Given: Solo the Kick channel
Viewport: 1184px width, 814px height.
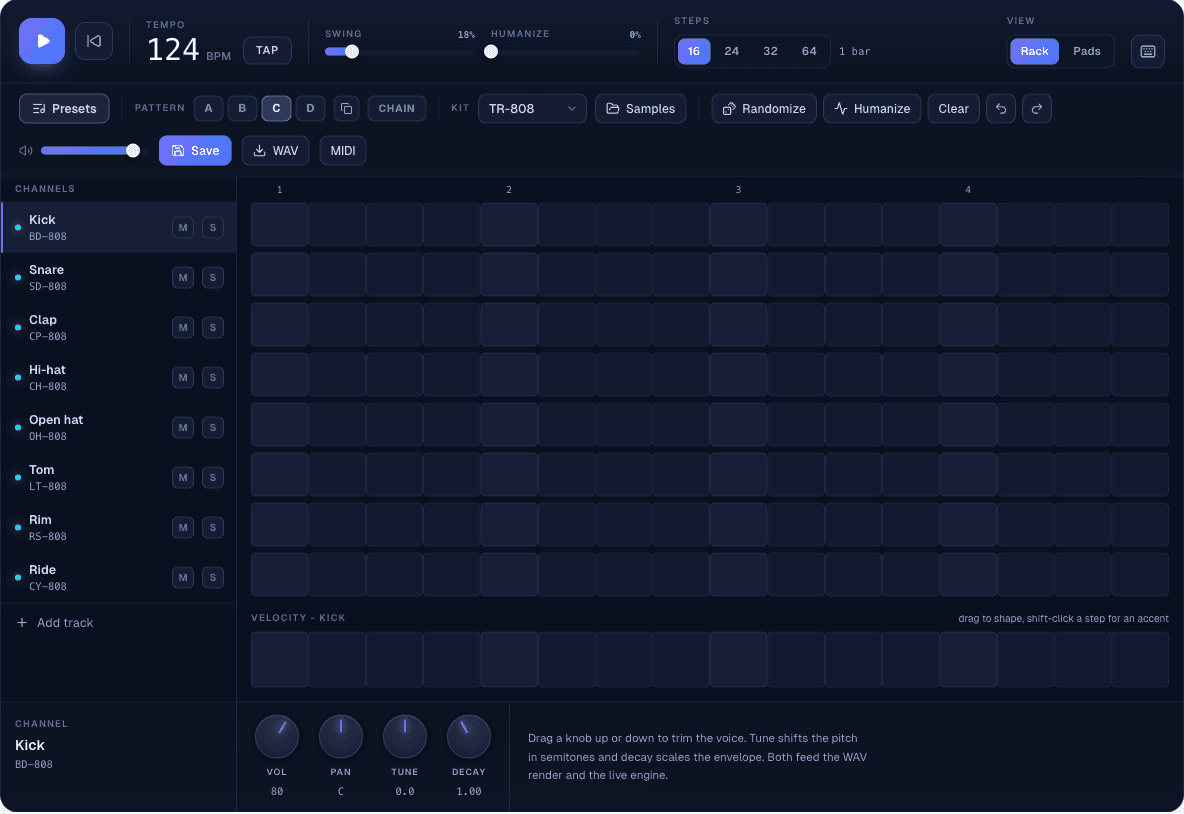Looking at the screenshot, I should point(213,227).
